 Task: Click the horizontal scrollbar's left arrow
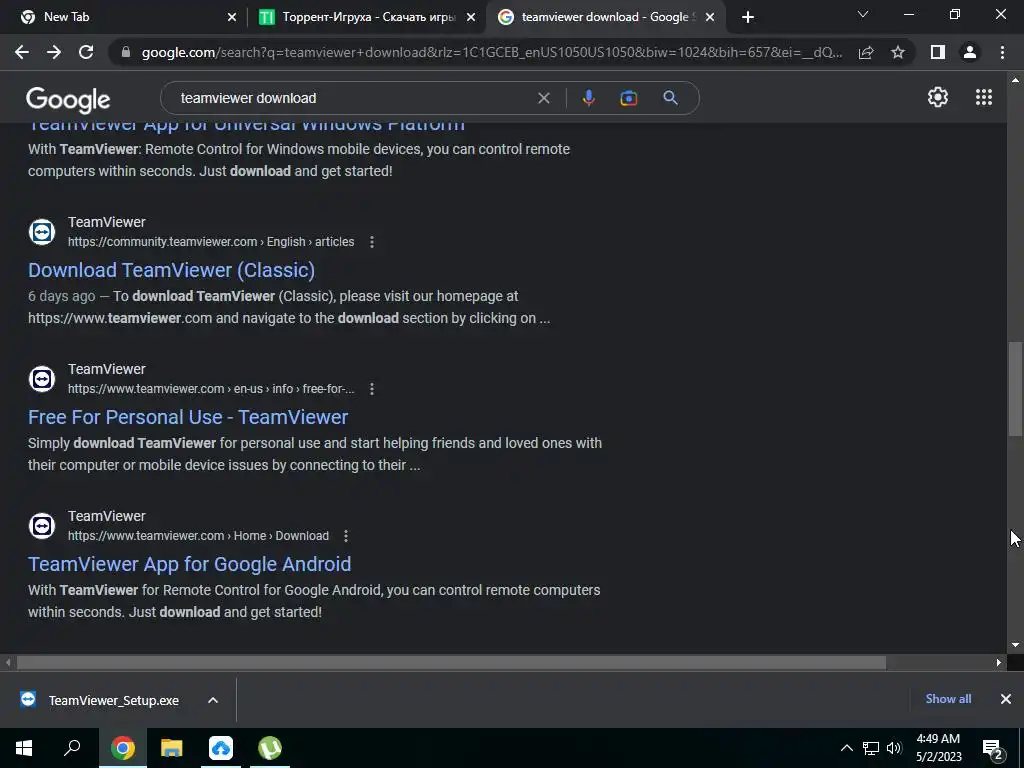tap(8, 662)
